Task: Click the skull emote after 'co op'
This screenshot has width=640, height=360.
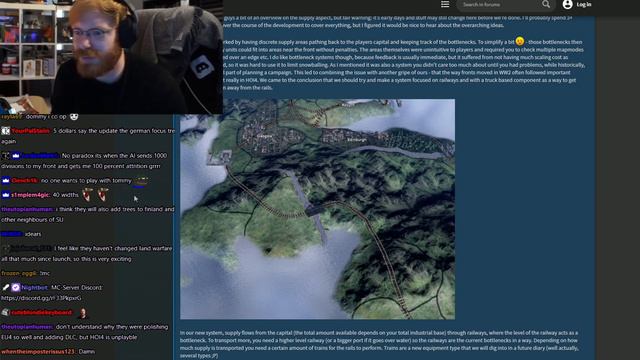Action: tap(73, 117)
